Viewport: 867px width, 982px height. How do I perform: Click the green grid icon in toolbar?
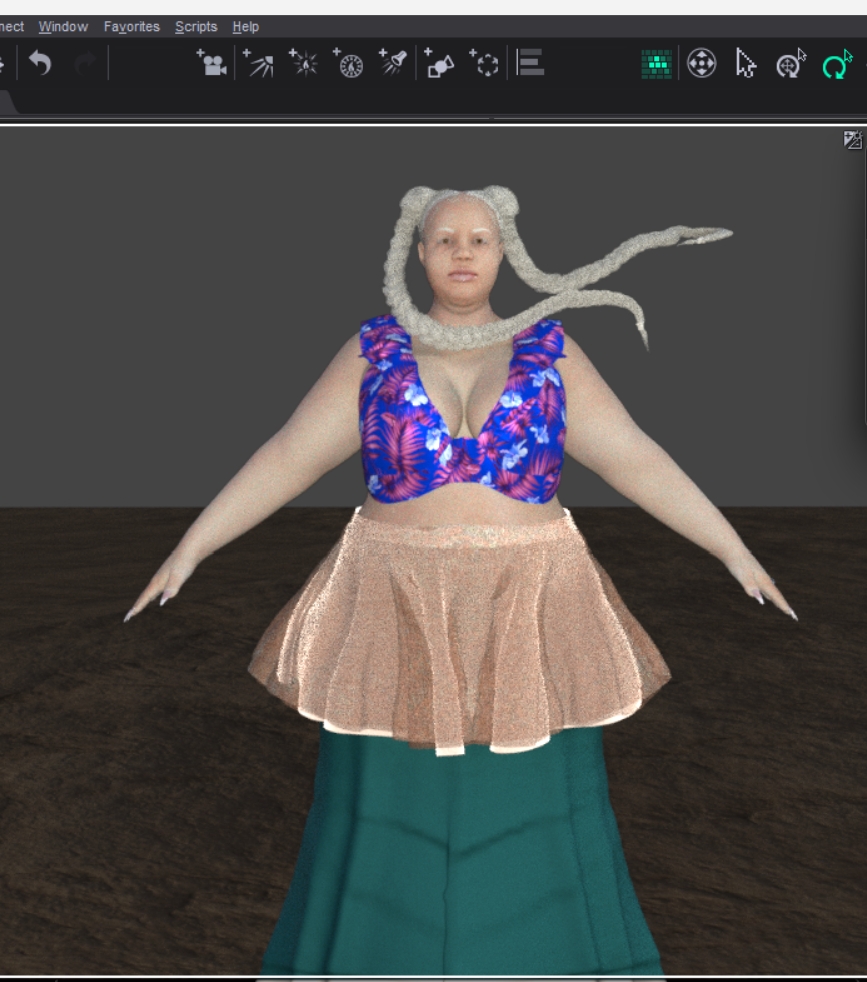click(x=656, y=65)
